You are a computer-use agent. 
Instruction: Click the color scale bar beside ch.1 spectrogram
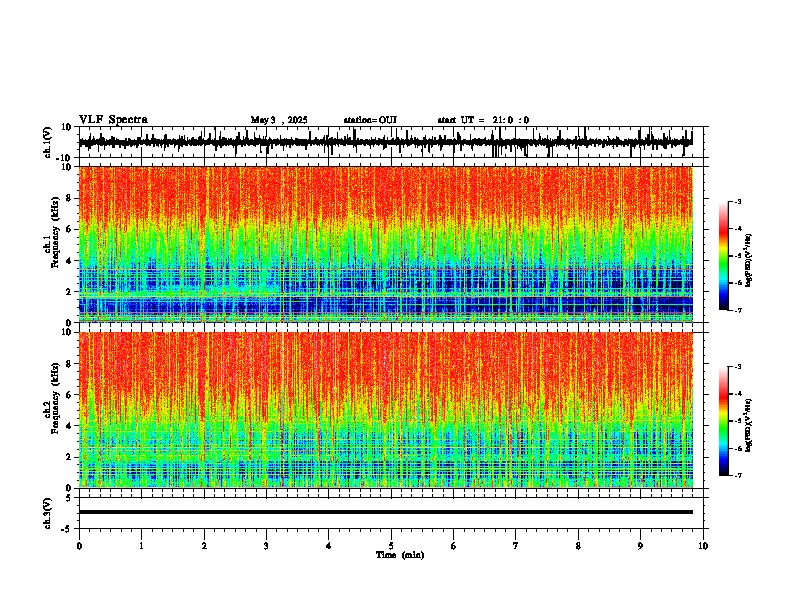(x=724, y=256)
